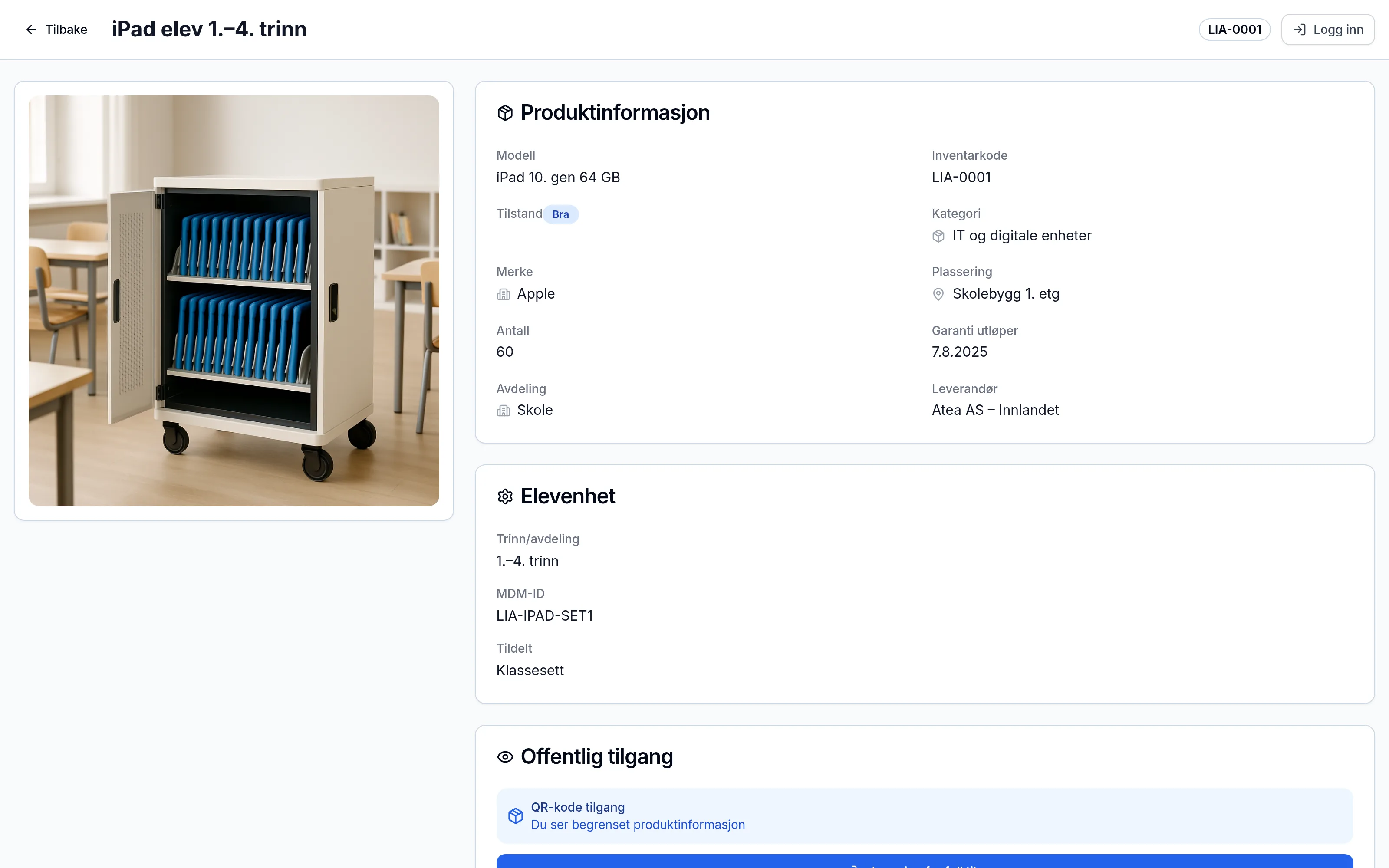This screenshot has height=868, width=1389.
Task: Click the Skolebygg 1. etg placement
Action: (1006, 294)
